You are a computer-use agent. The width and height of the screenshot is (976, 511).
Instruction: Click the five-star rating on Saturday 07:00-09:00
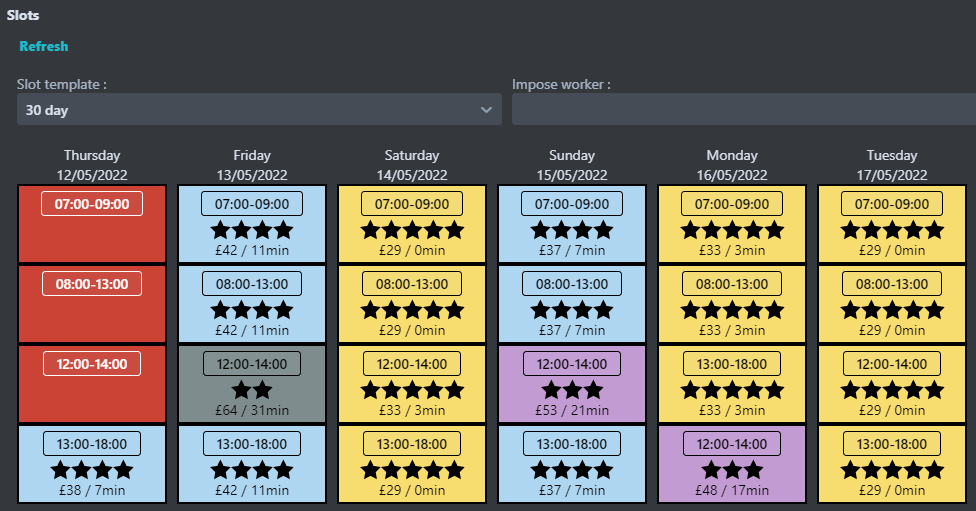click(412, 230)
